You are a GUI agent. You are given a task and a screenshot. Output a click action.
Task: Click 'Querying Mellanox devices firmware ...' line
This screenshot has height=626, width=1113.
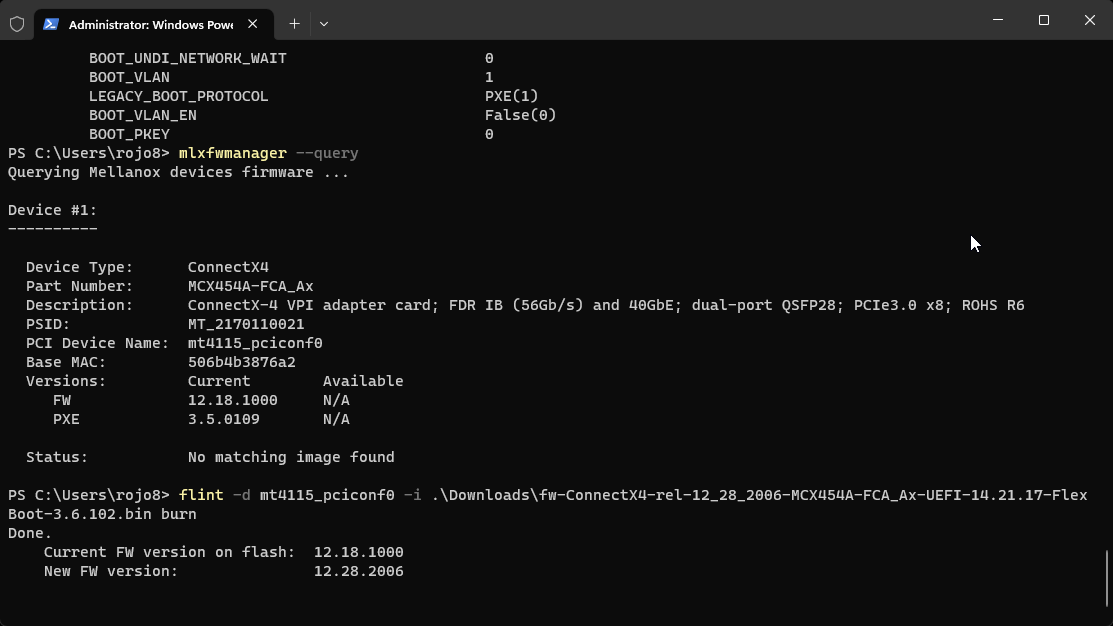[x=178, y=172]
